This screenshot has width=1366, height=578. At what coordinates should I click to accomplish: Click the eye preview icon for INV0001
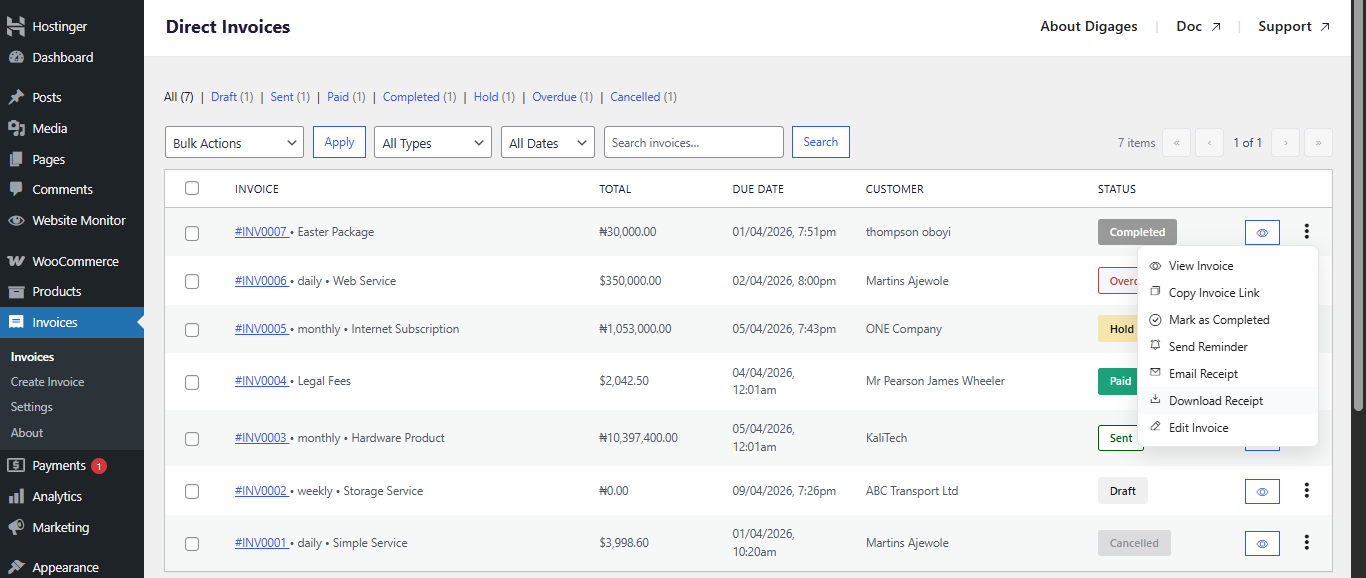pos(1262,542)
